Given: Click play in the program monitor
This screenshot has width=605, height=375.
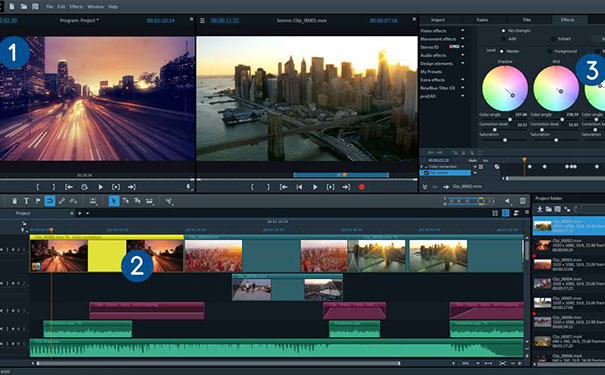Looking at the screenshot, I should pyautogui.click(x=100, y=187).
